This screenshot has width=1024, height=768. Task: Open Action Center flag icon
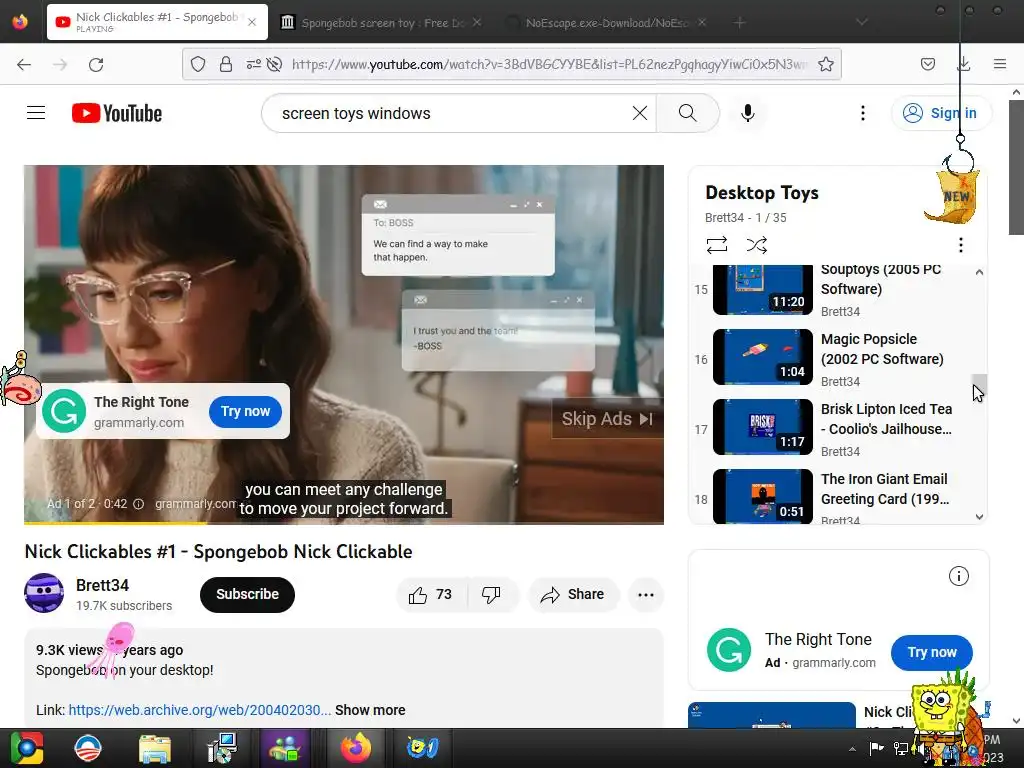(x=876, y=748)
